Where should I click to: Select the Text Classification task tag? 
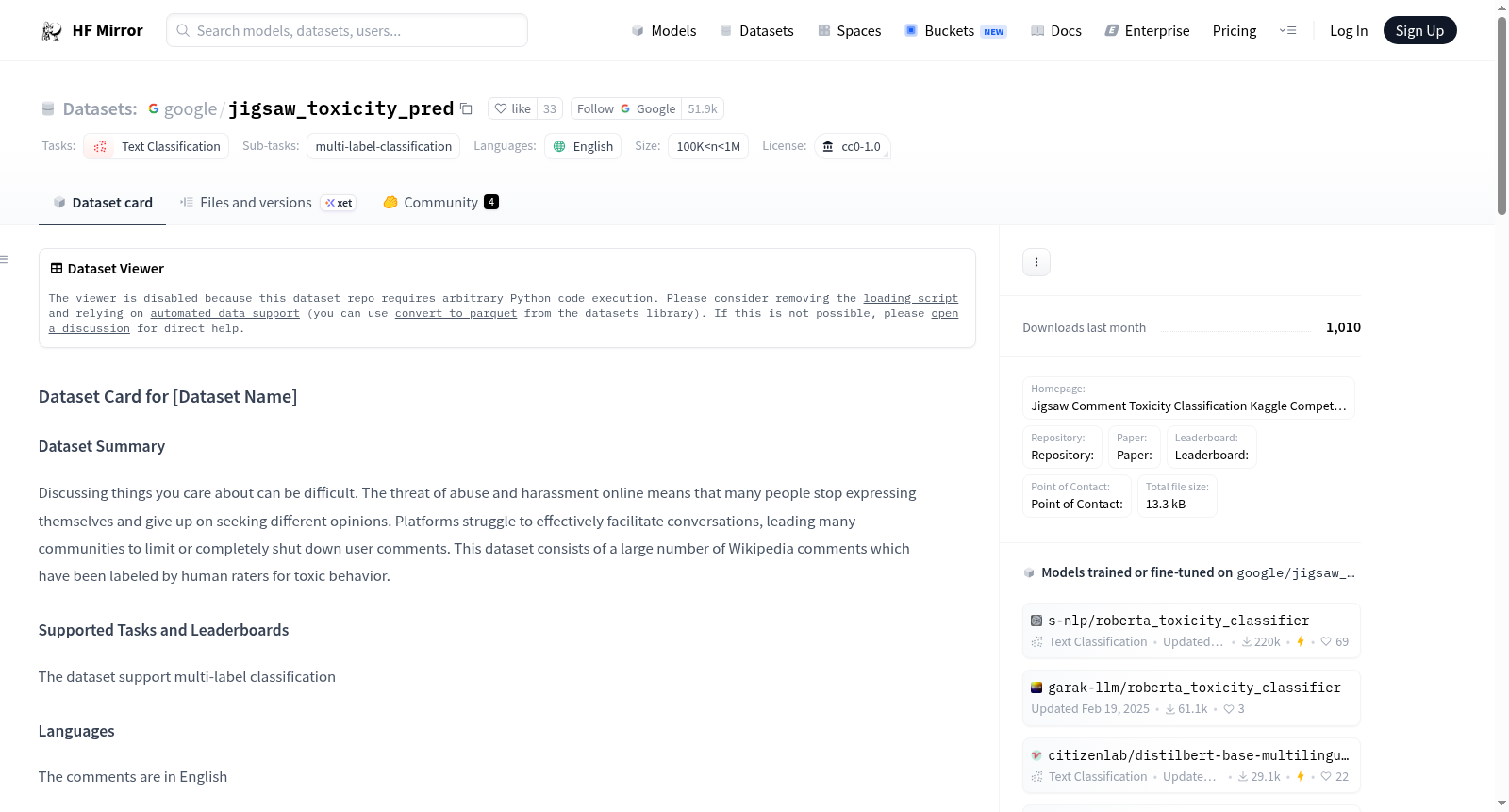point(156,146)
